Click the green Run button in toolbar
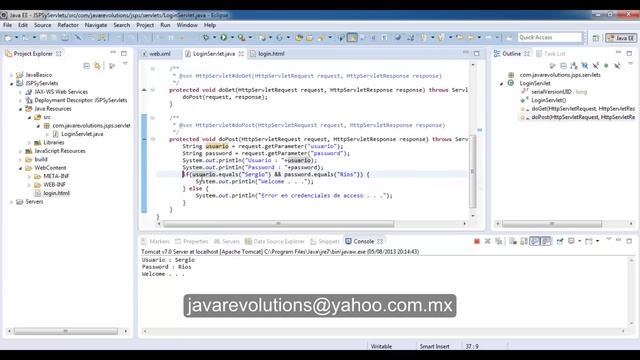Screen dimensions: 640x360 (x=224, y=38)
